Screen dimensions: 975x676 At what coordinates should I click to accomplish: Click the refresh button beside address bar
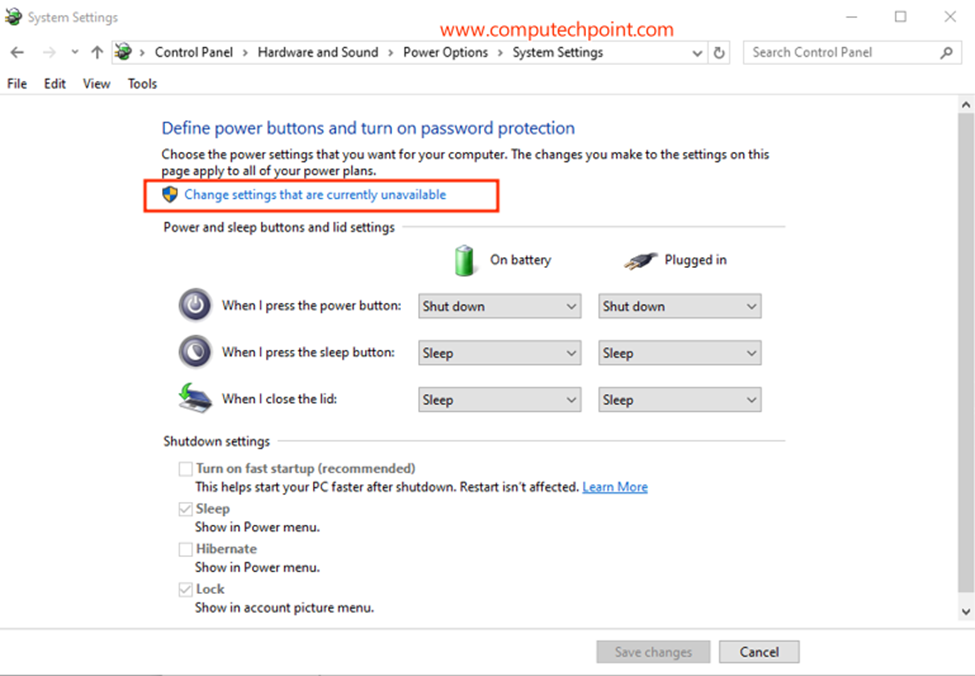(719, 53)
